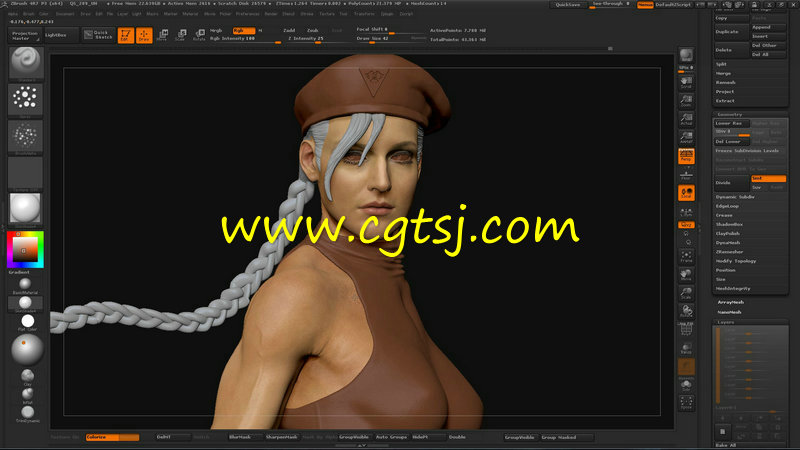Expand the Project section
The height and width of the screenshot is (450, 800).
pyautogui.click(x=725, y=92)
